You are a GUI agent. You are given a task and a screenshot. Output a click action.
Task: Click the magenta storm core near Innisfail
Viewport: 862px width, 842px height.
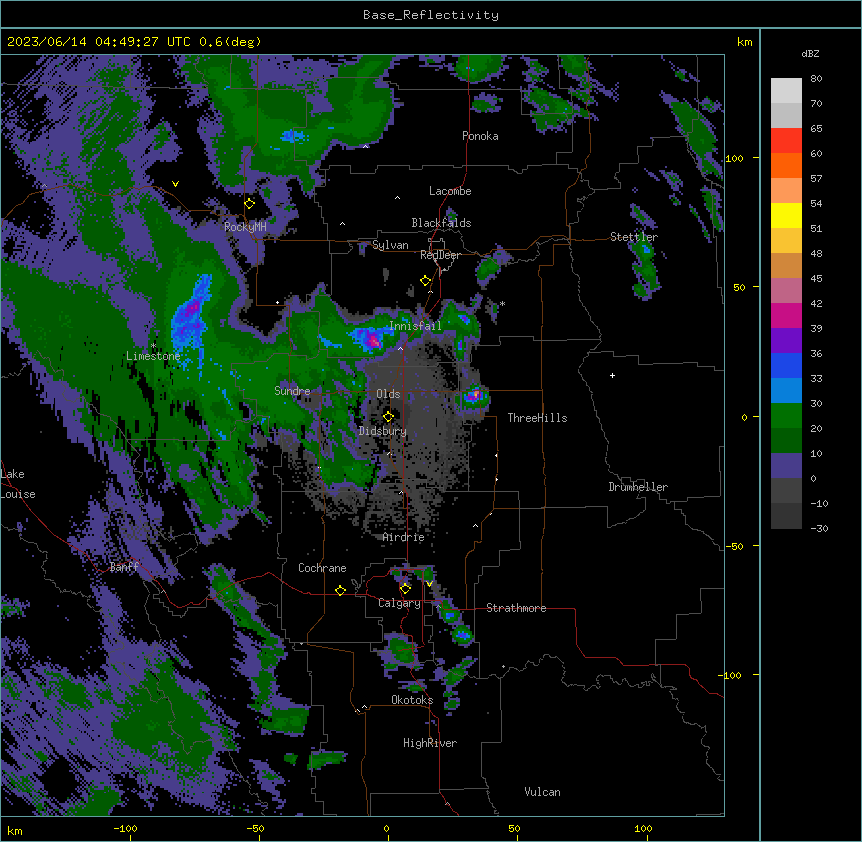tap(373, 340)
